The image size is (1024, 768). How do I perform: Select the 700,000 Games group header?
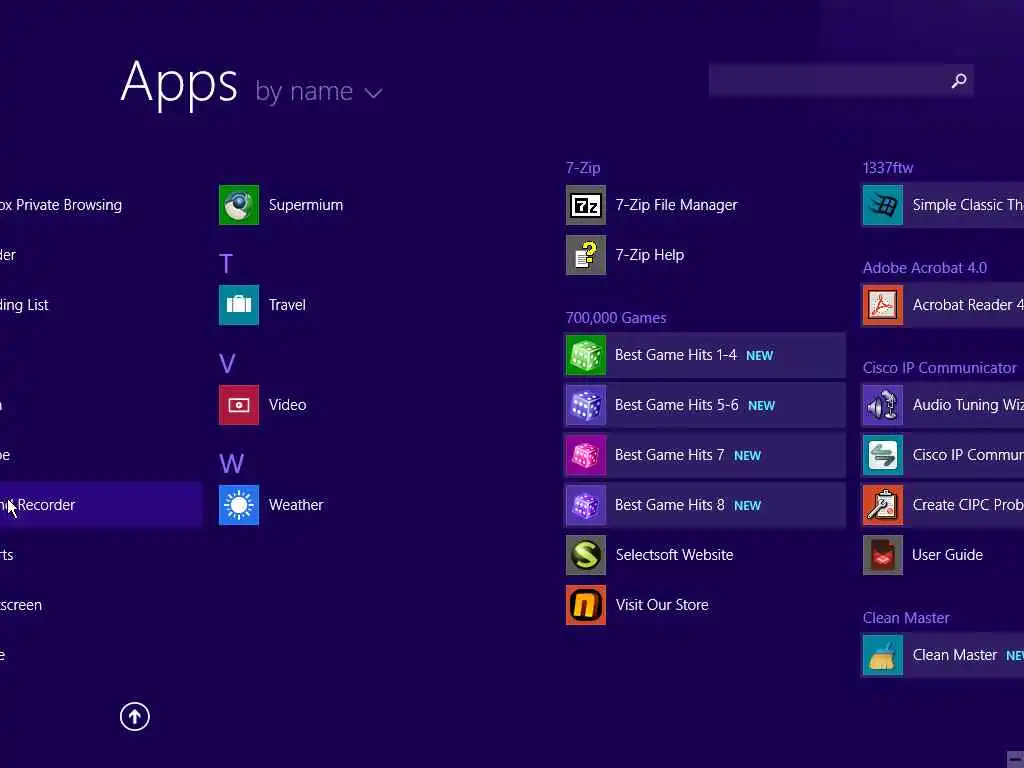point(616,318)
